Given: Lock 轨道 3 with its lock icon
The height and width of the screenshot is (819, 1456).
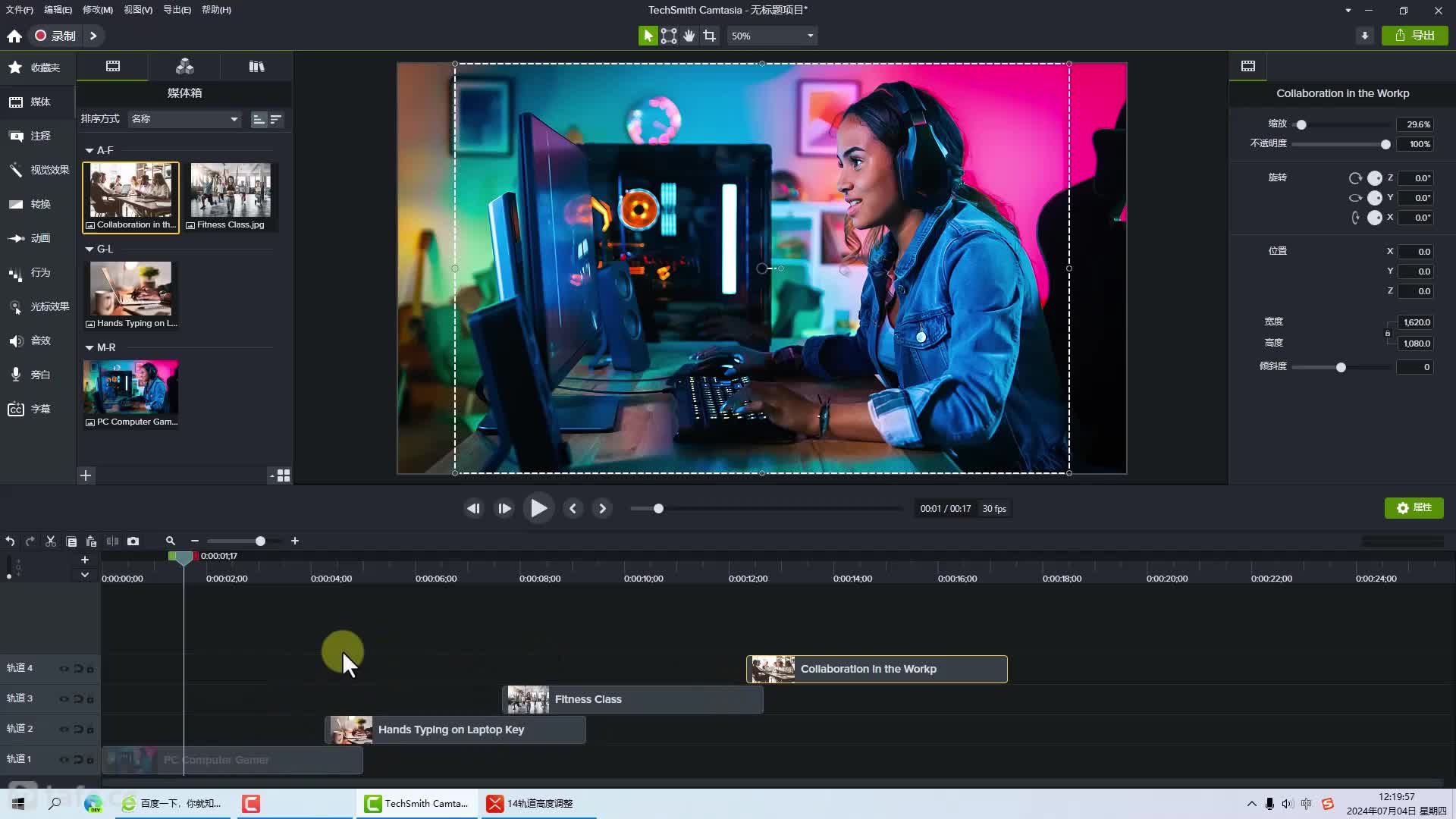Looking at the screenshot, I should pyautogui.click(x=90, y=699).
